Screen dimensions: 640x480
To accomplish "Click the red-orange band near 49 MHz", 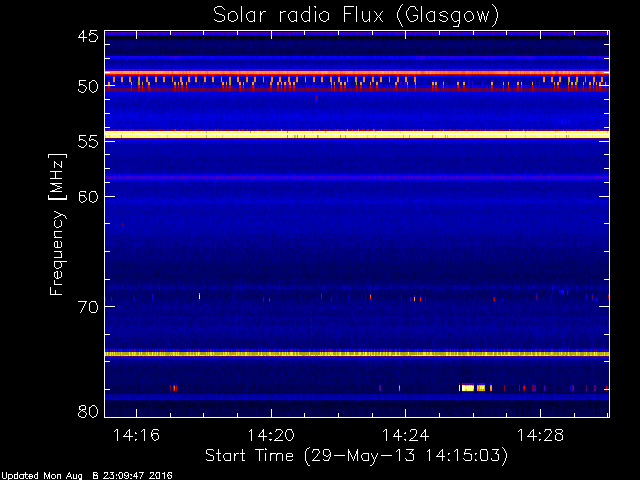I will (357, 73).
